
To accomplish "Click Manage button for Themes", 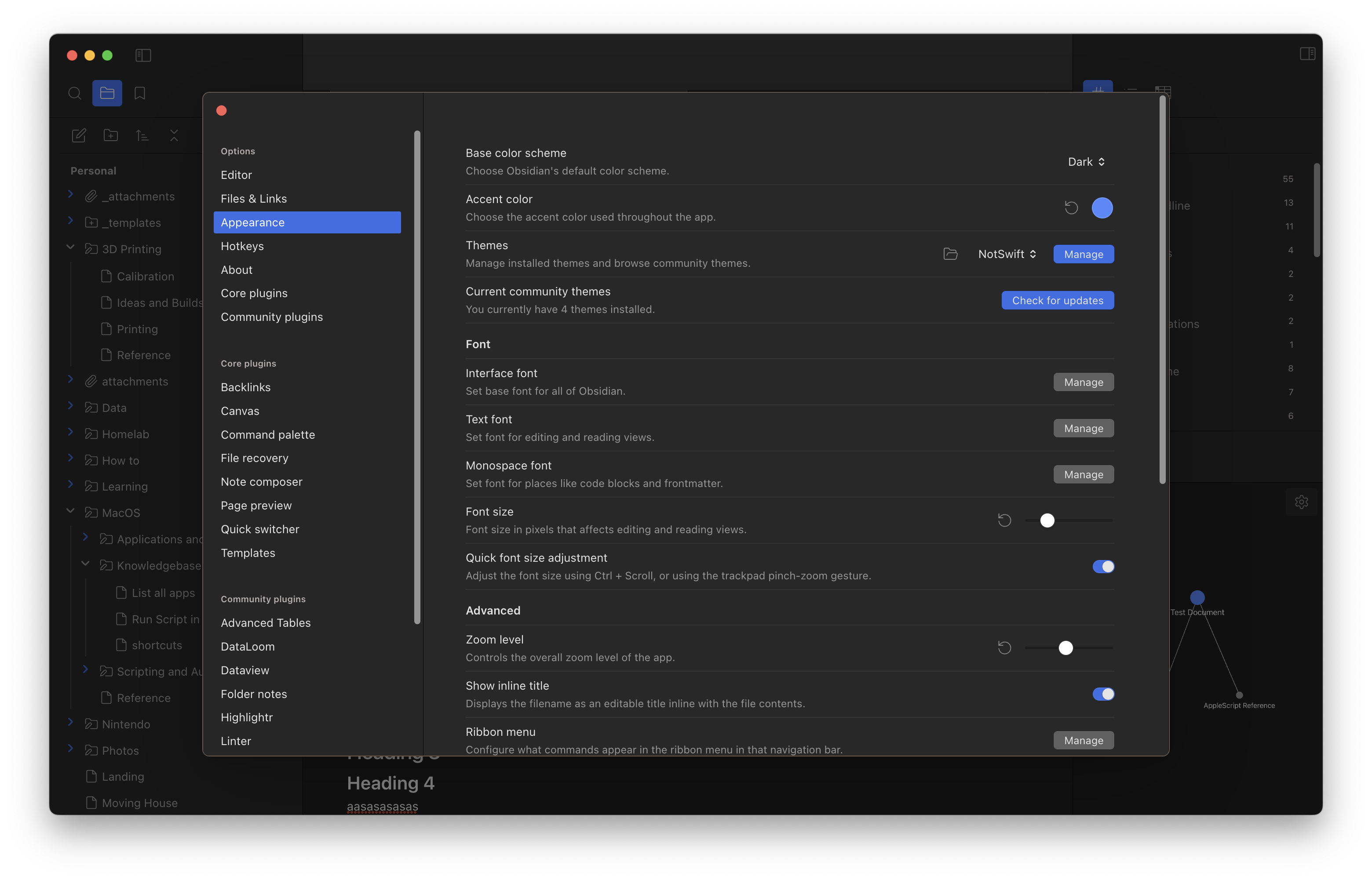I will coord(1084,254).
